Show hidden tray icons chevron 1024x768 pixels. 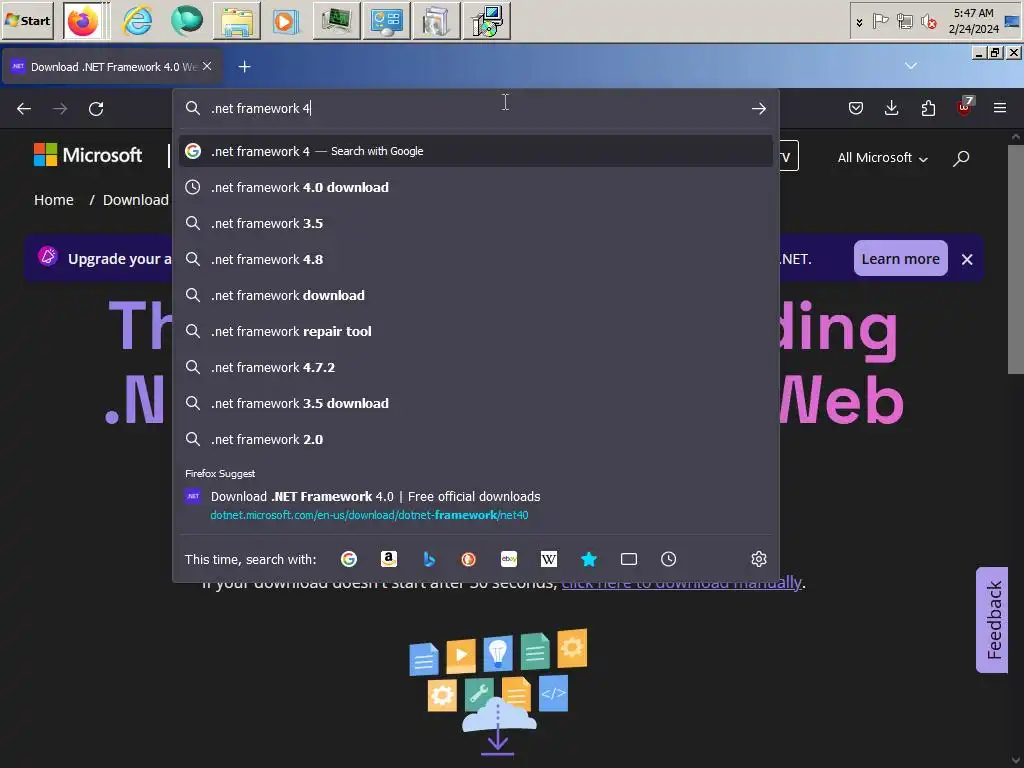pos(859,22)
